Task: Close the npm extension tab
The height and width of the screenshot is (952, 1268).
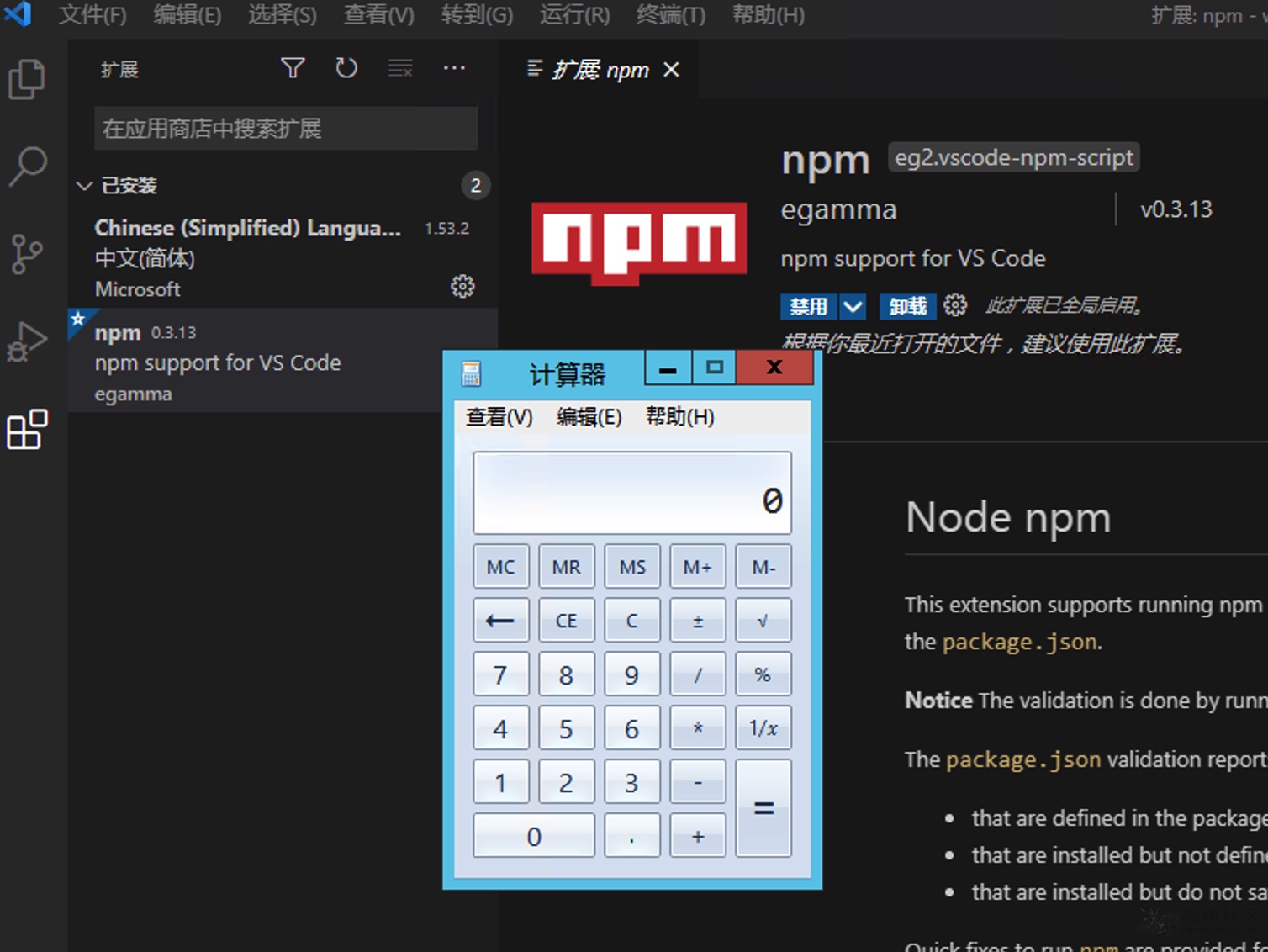Action: click(x=671, y=70)
